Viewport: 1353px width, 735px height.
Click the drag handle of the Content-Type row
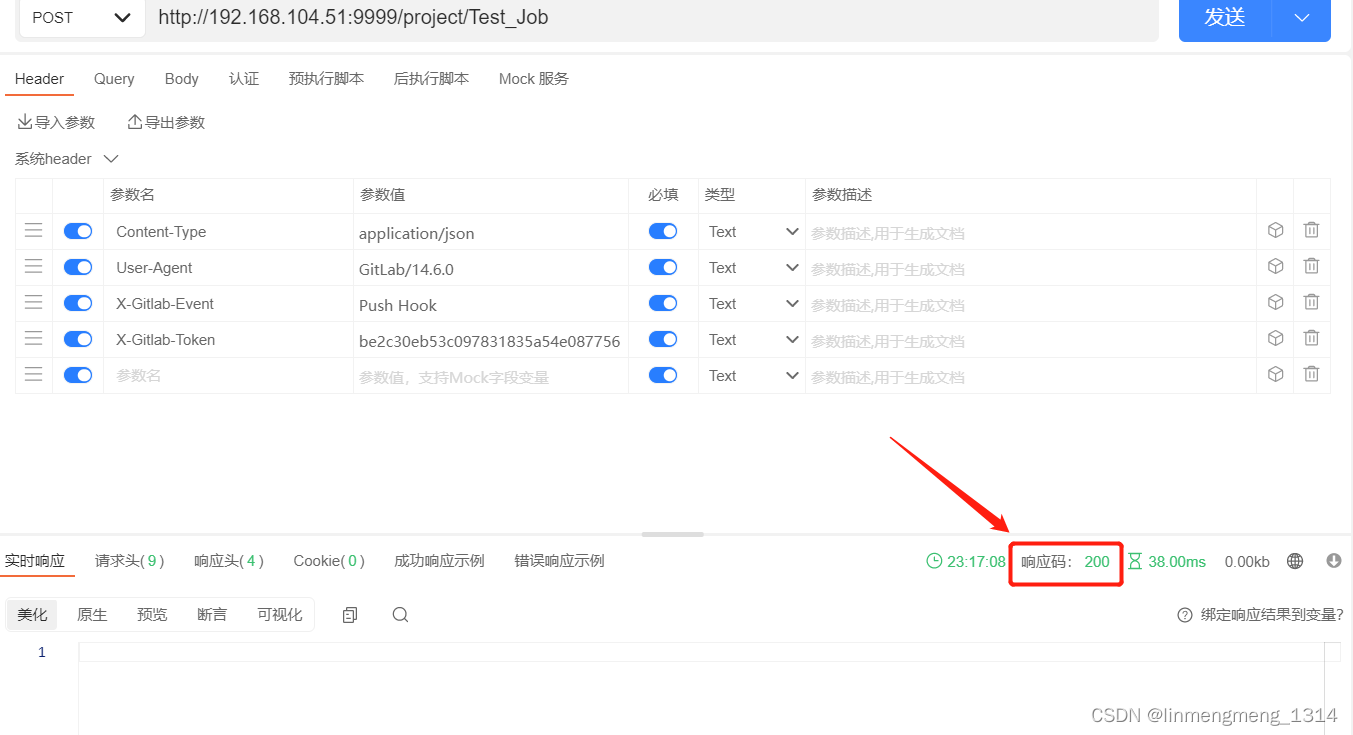point(33,231)
